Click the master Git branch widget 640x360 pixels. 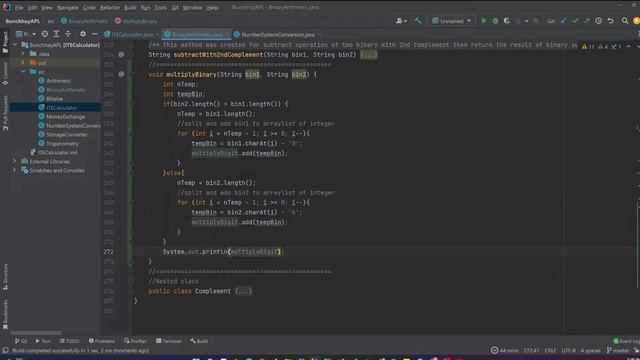coord(618,350)
